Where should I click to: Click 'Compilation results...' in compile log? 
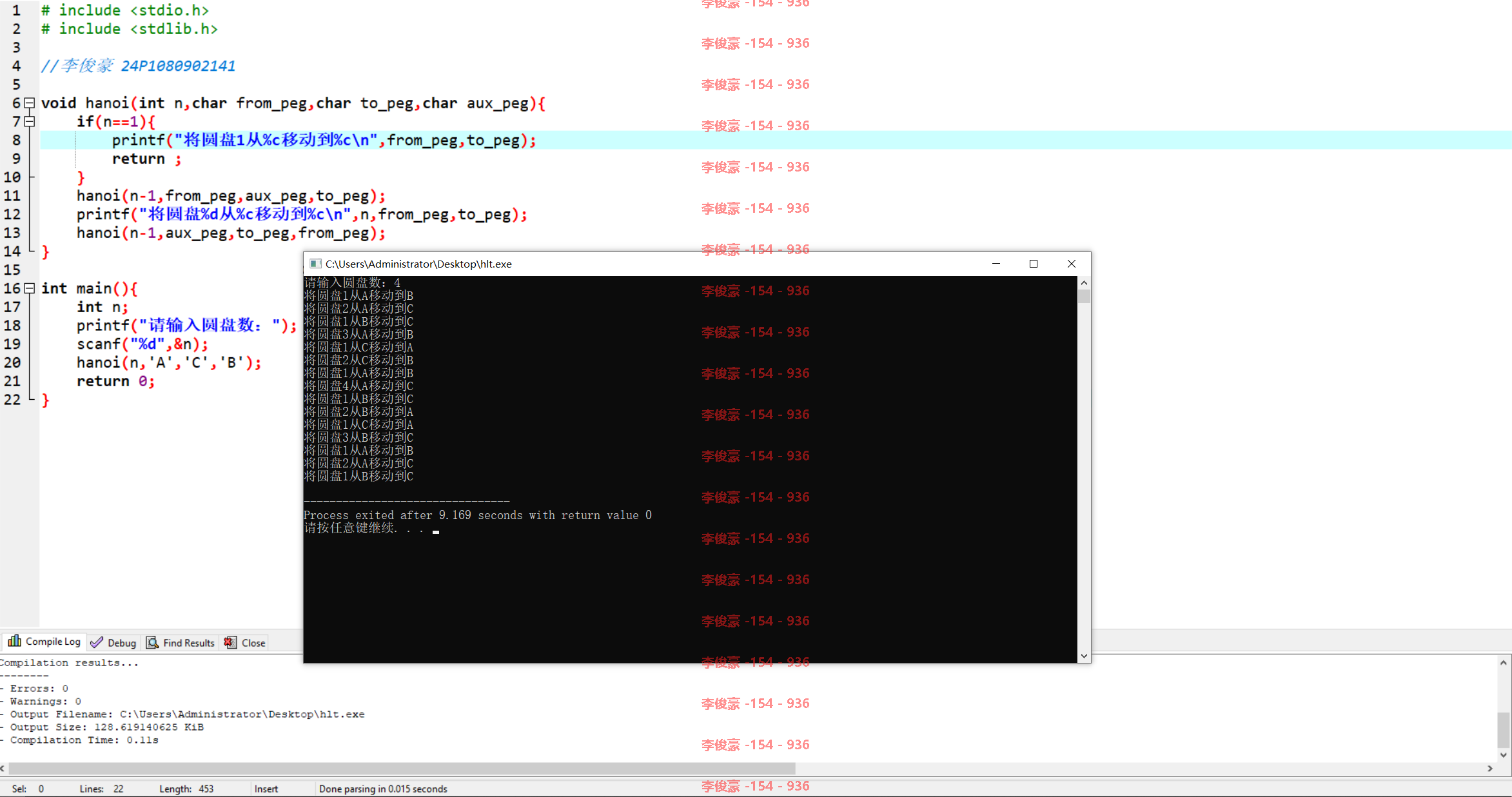70,663
